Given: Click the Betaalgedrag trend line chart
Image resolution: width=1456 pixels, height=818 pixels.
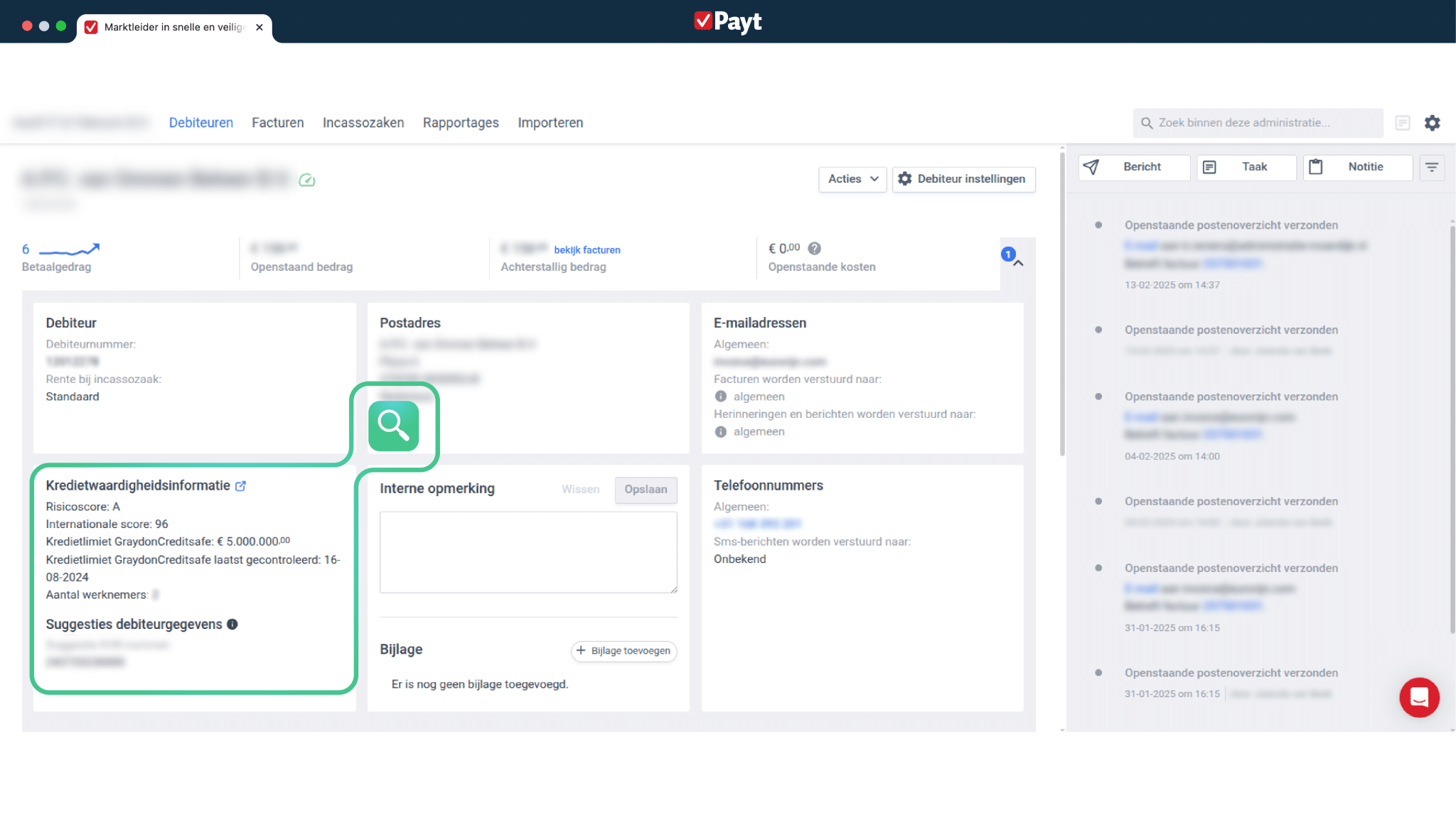Looking at the screenshot, I should click(x=69, y=249).
